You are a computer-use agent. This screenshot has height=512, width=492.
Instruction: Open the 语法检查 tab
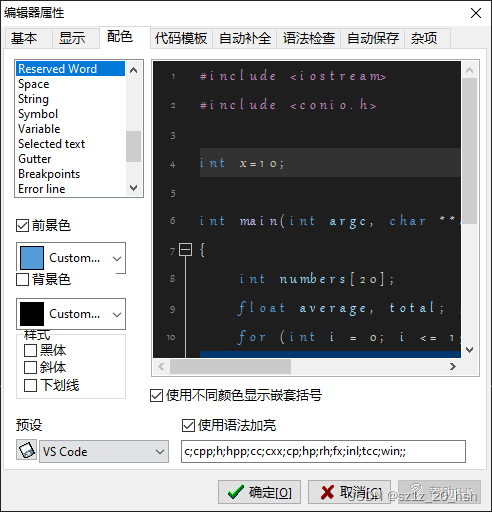click(309, 38)
